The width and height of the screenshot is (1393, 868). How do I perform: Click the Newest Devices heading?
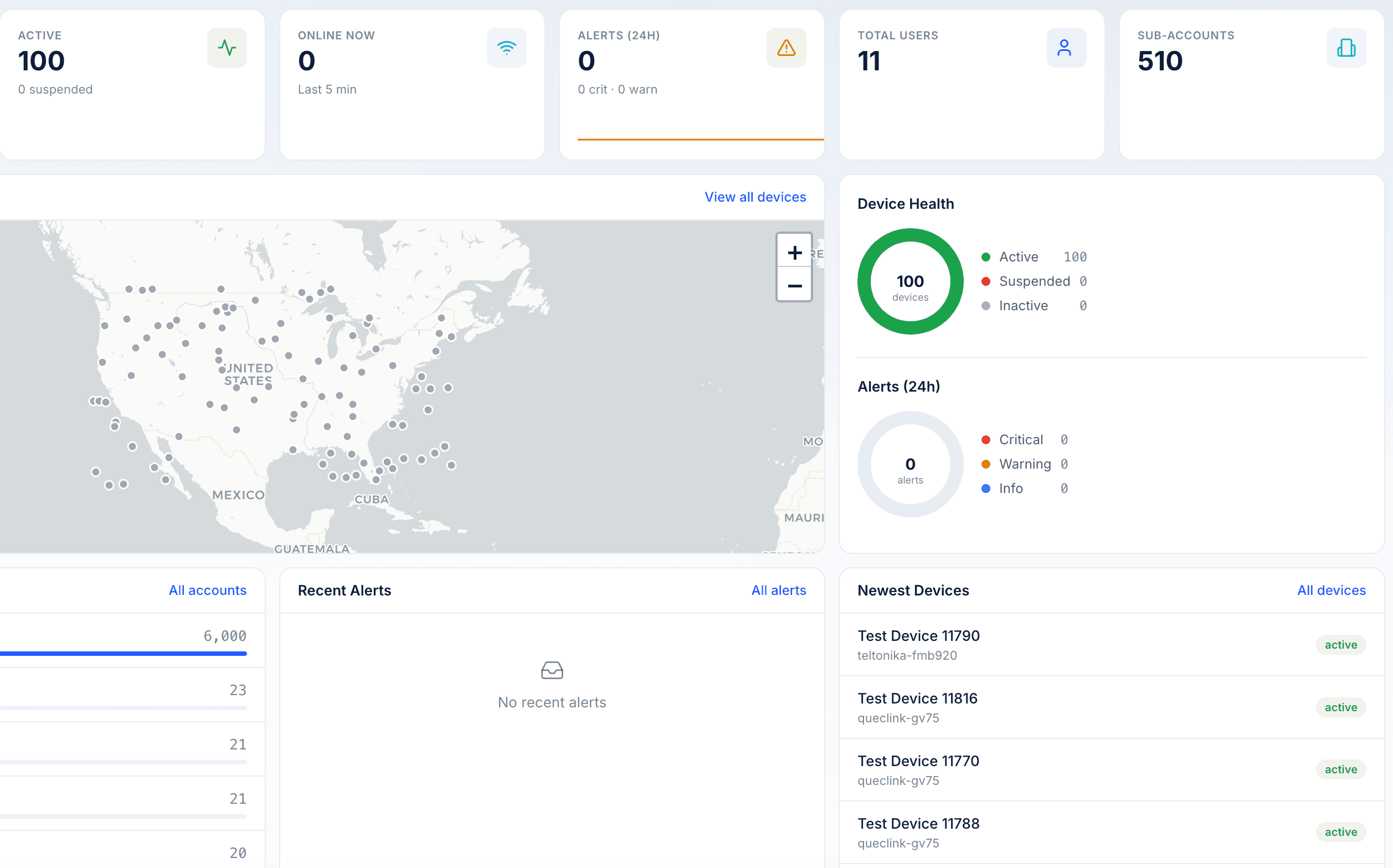point(913,590)
